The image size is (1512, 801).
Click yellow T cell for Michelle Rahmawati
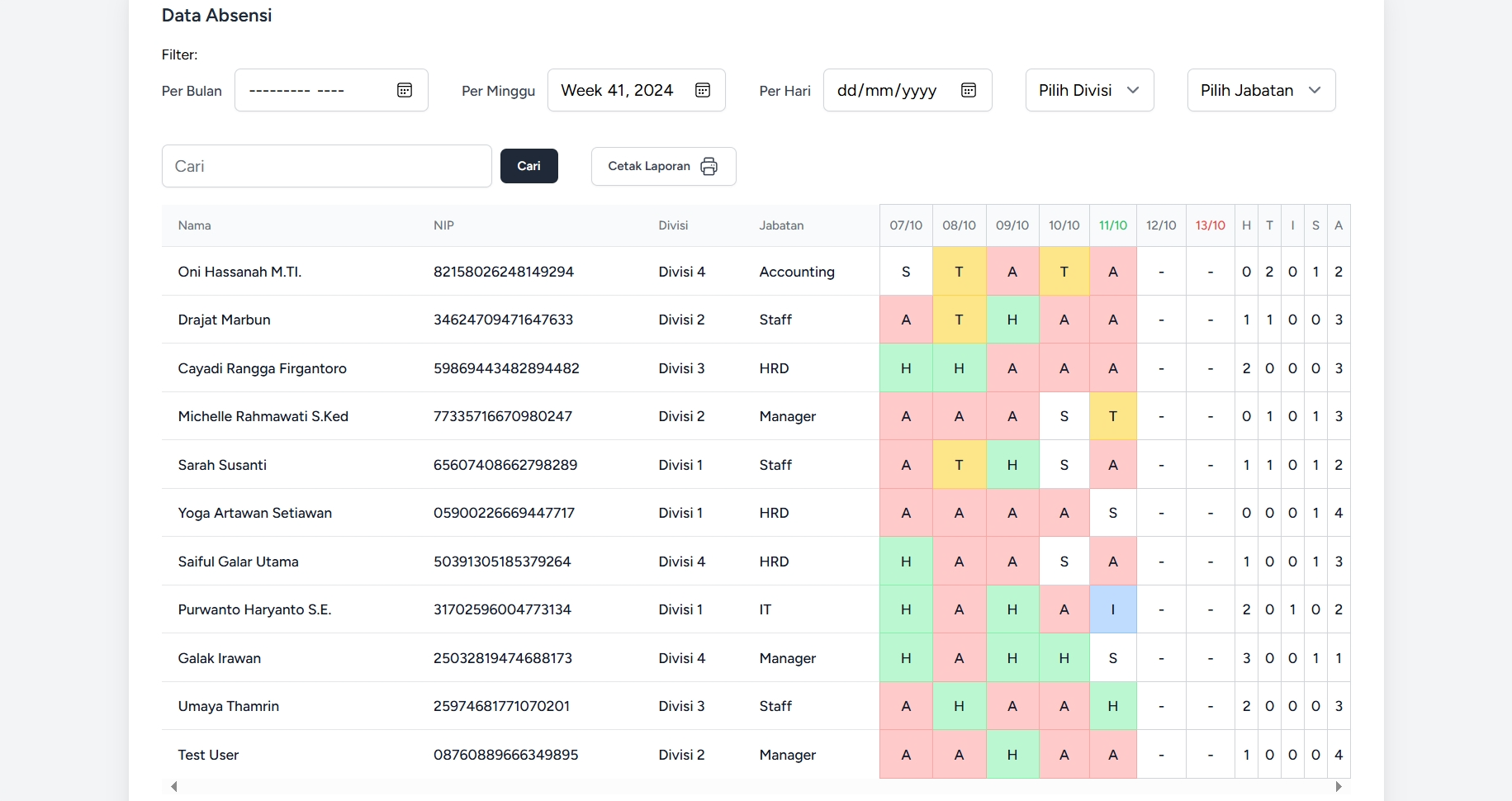click(1112, 416)
